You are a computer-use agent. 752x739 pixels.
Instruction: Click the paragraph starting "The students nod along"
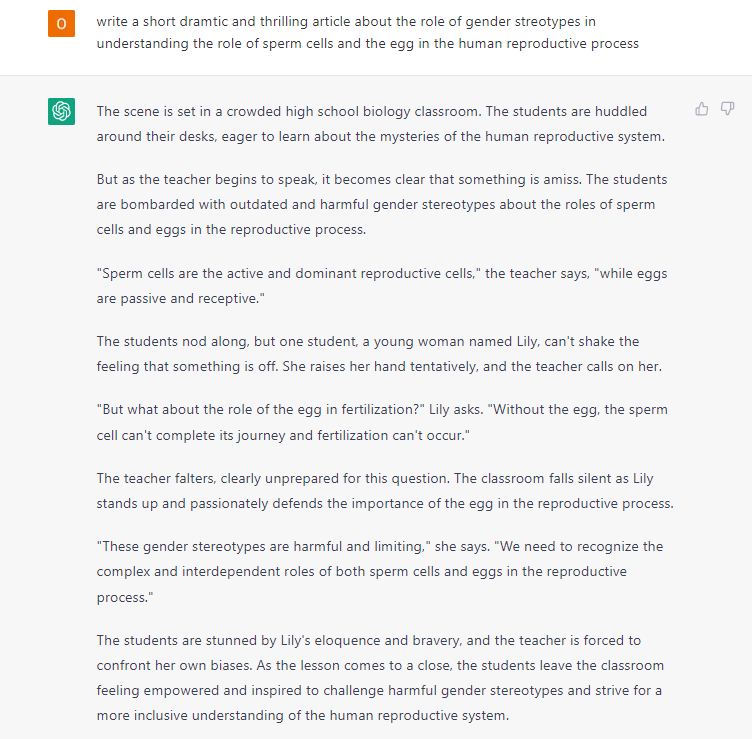click(379, 354)
